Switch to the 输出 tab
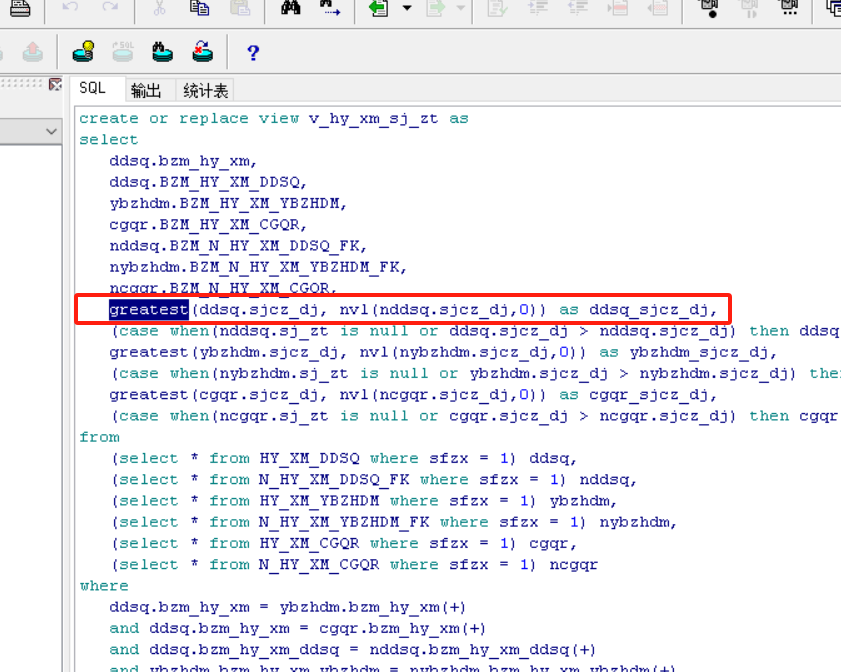The width and height of the screenshot is (841, 672). pos(146,91)
